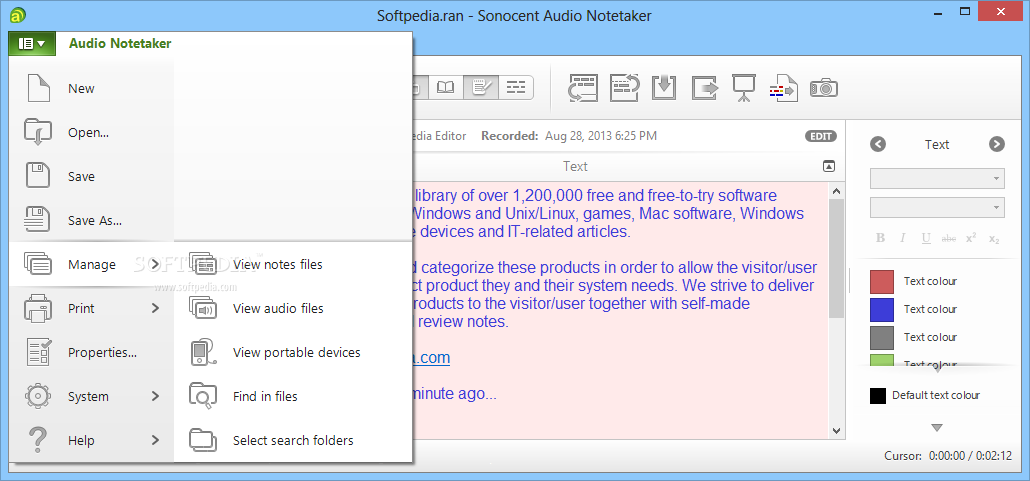
Task: Expand the Print submenu arrow
Action: [x=155, y=308]
